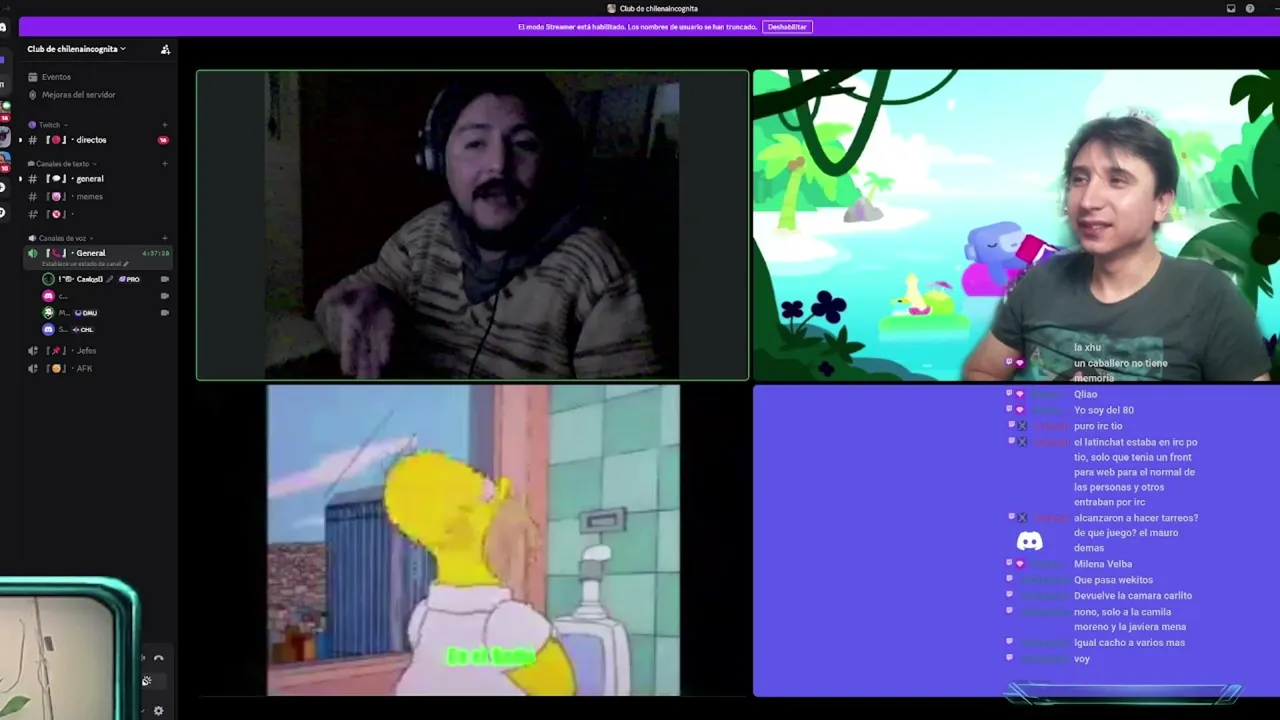Click the chat message 'Milena Velba'
Image resolution: width=1280 pixels, height=720 pixels.
1103,564
